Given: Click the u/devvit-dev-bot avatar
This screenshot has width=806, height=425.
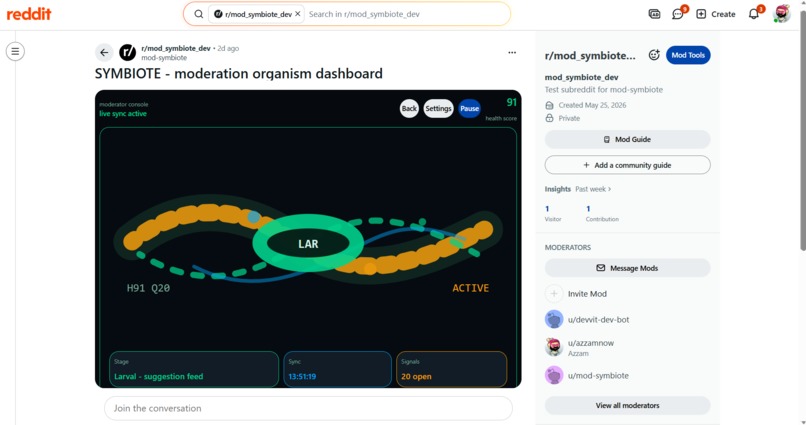Looking at the screenshot, I should (554, 319).
